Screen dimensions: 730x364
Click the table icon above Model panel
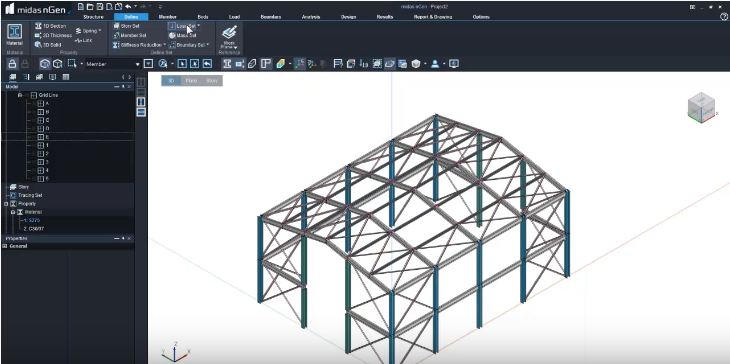[66, 77]
